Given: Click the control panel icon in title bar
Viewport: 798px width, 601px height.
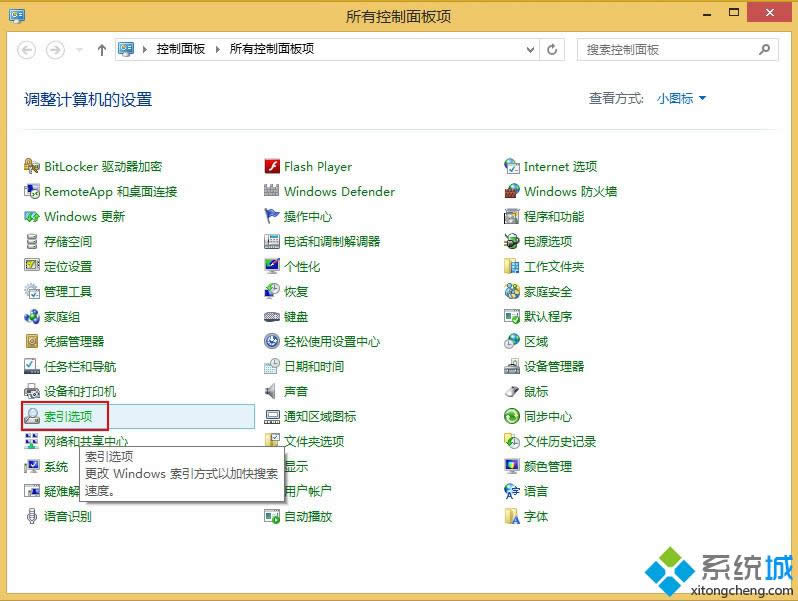Looking at the screenshot, I should click(17, 15).
